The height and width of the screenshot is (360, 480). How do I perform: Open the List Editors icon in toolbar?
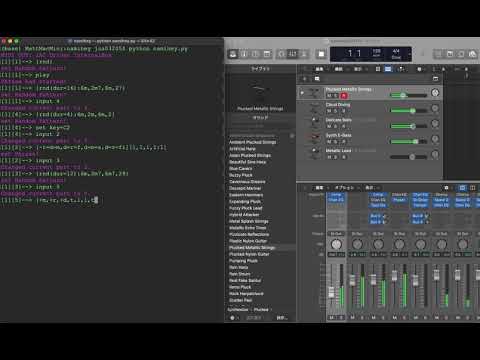click(x=439, y=54)
